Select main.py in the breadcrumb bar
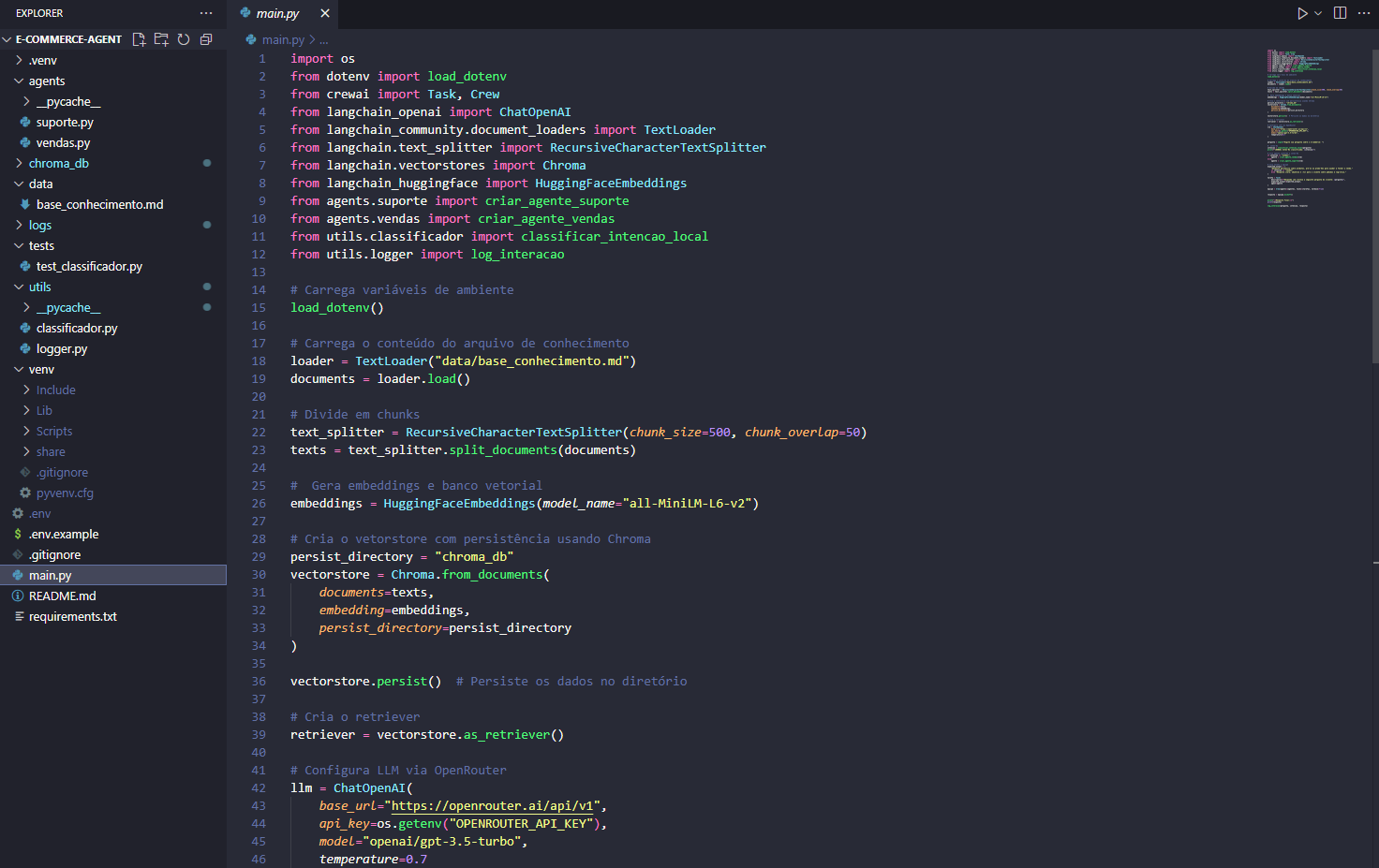The height and width of the screenshot is (868, 1379). click(282, 39)
